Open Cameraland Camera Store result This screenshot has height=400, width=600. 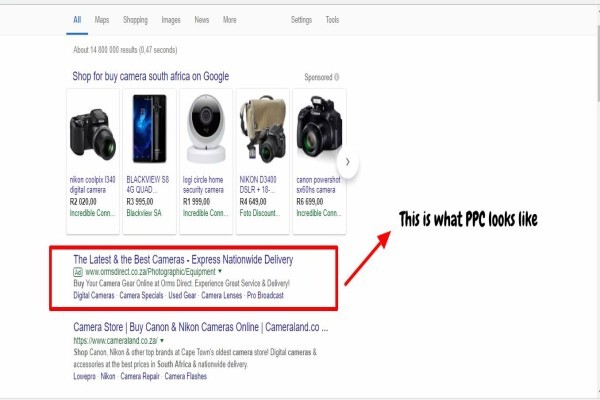tap(201, 327)
